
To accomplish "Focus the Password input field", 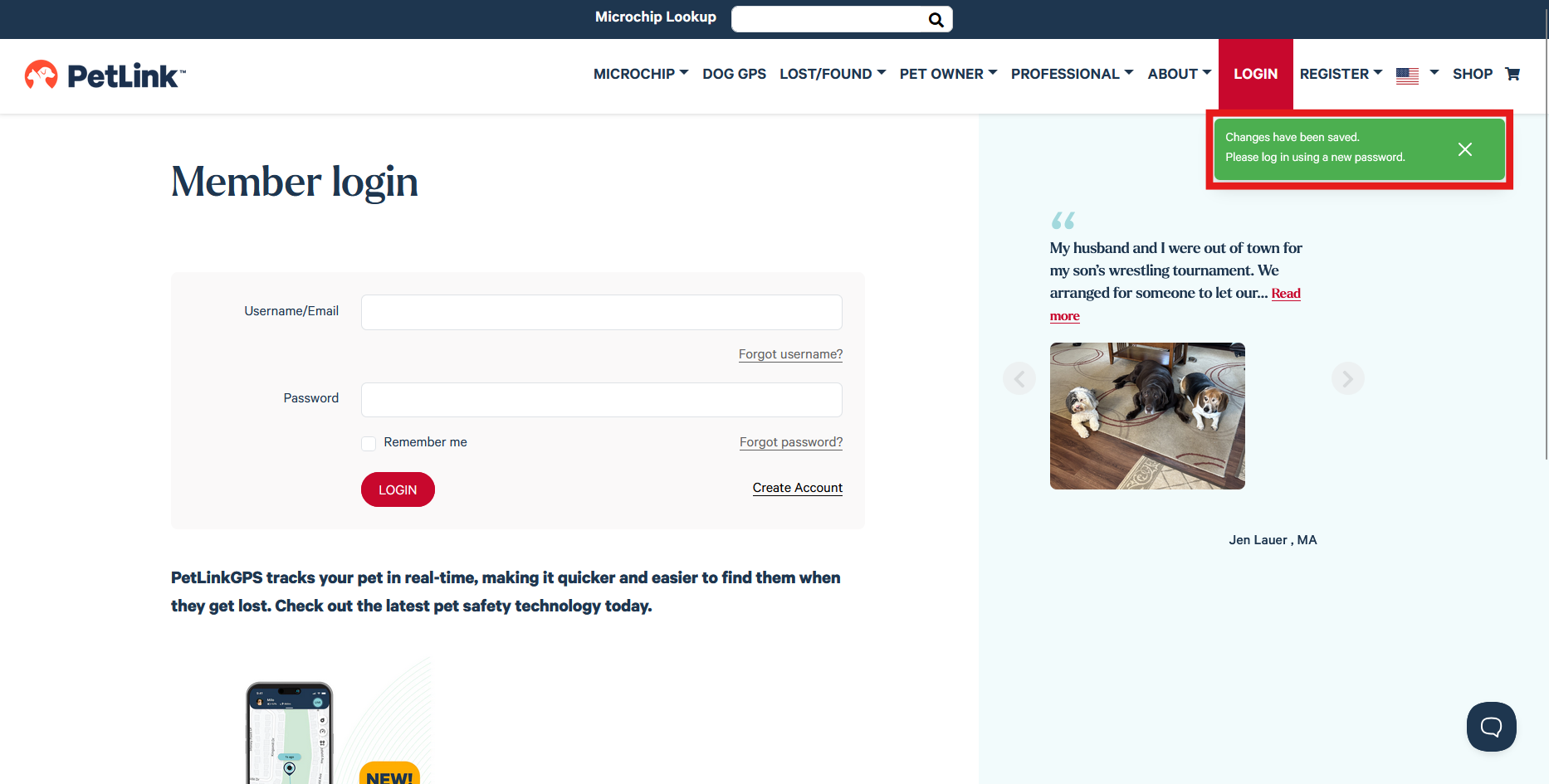I will pos(602,400).
